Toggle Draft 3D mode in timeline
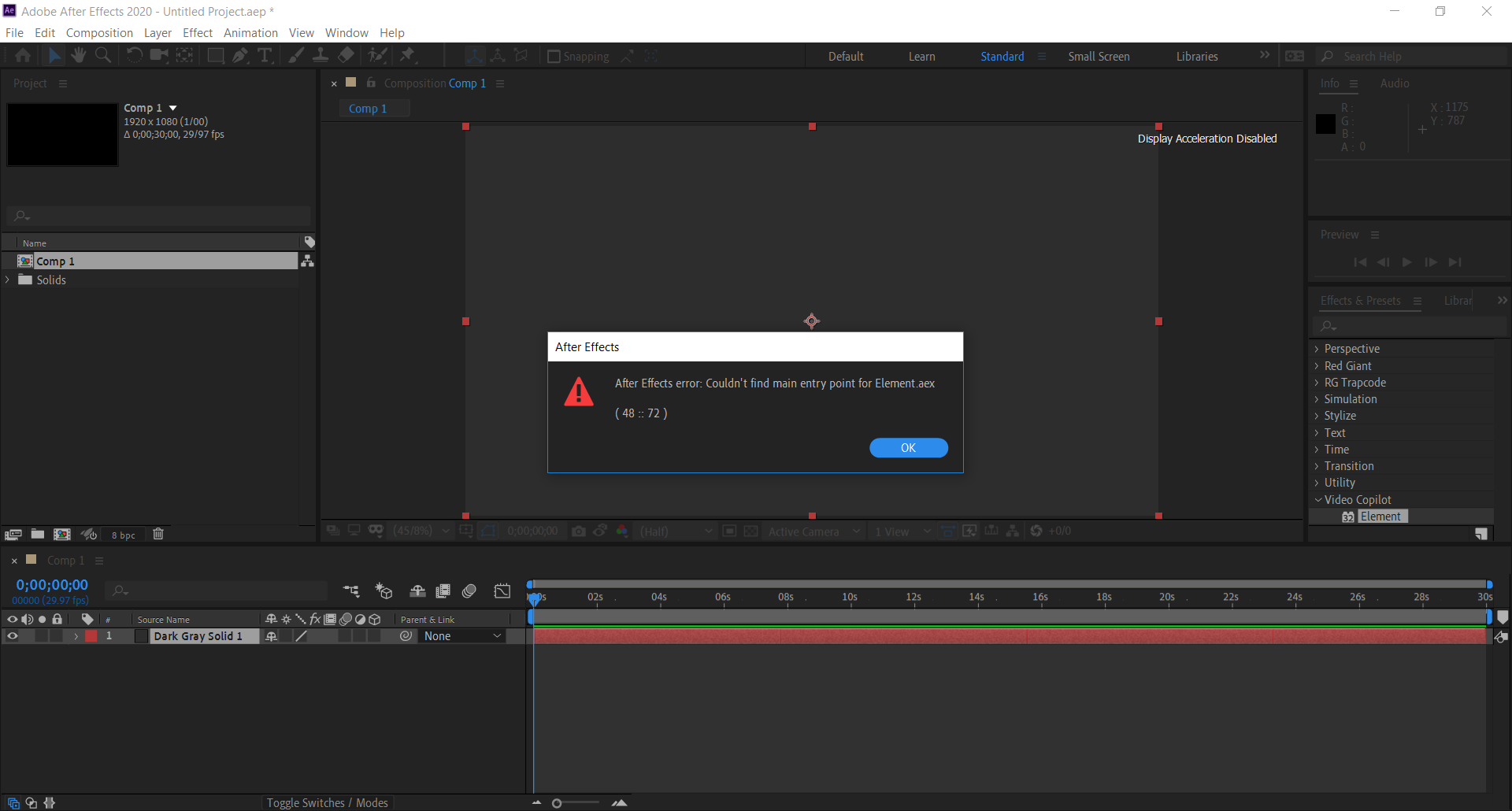Image resolution: width=1512 pixels, height=811 pixels. (x=384, y=591)
